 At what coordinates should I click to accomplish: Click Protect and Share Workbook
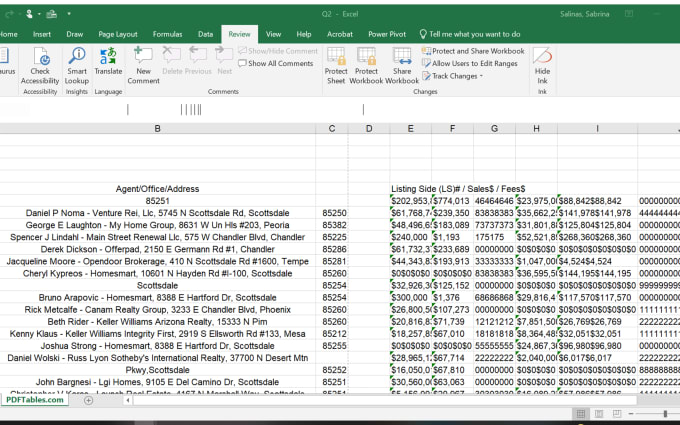(x=473, y=51)
